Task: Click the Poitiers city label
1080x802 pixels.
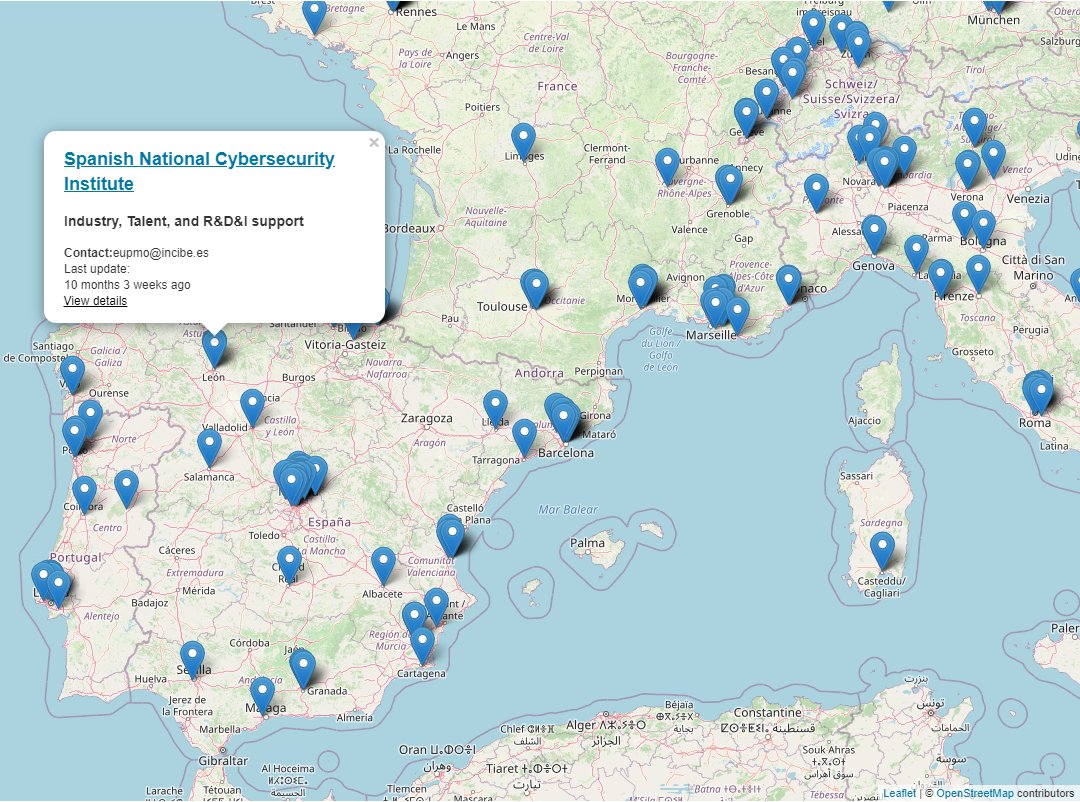Action: [x=482, y=107]
